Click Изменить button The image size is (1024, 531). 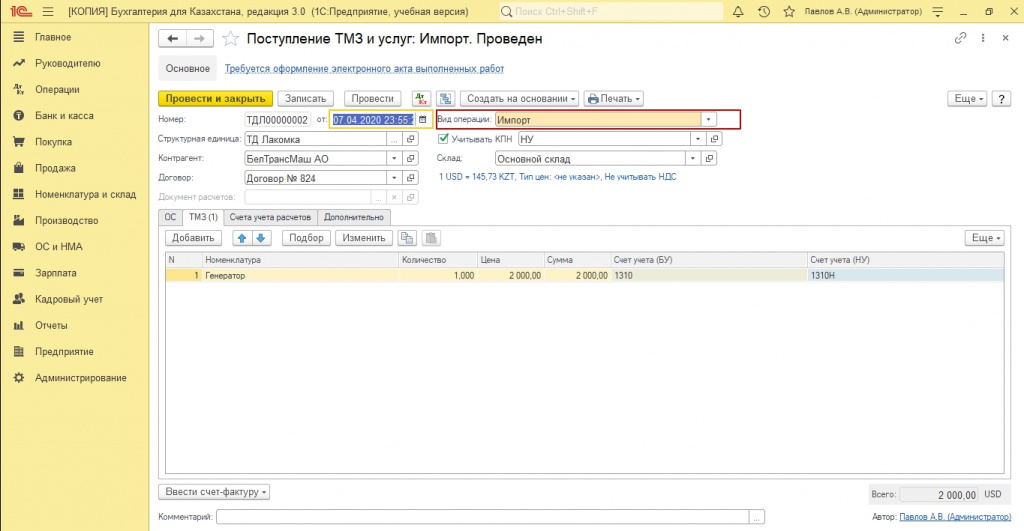[x=364, y=238]
